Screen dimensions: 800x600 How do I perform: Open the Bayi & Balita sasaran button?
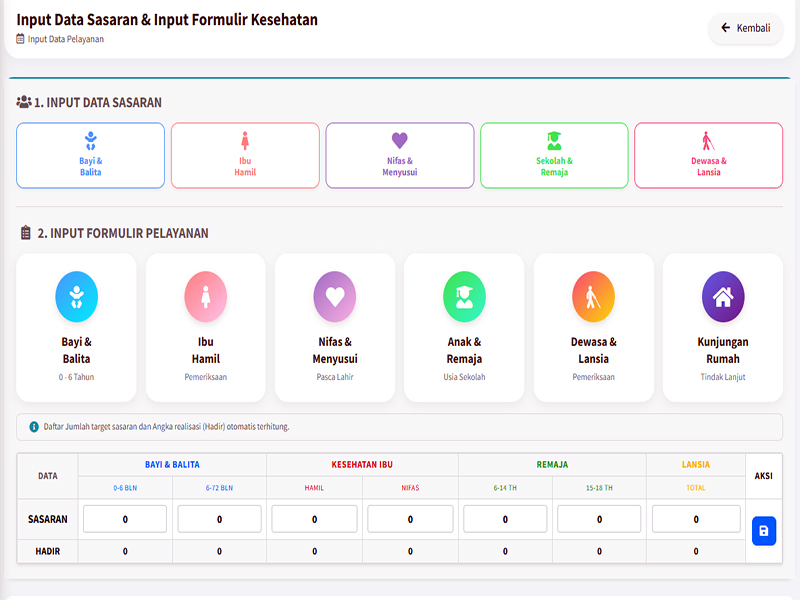point(90,155)
